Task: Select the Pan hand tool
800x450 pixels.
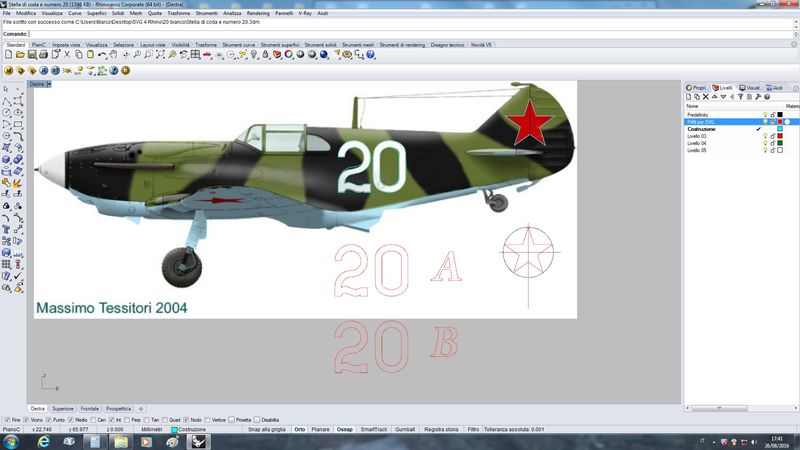Action: click(113, 55)
